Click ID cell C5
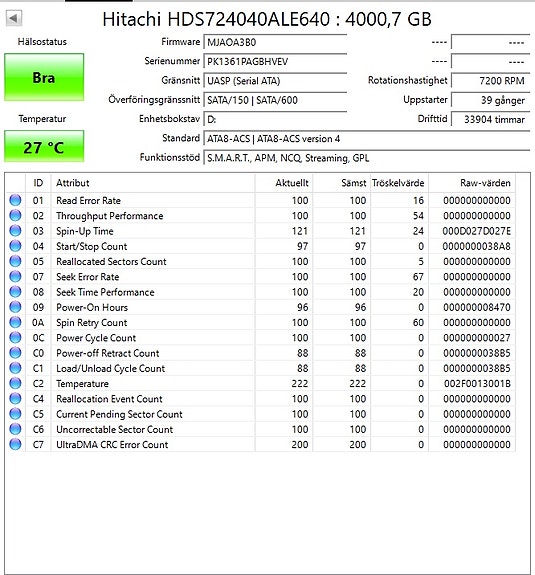This screenshot has width=535, height=575. pos(38,414)
